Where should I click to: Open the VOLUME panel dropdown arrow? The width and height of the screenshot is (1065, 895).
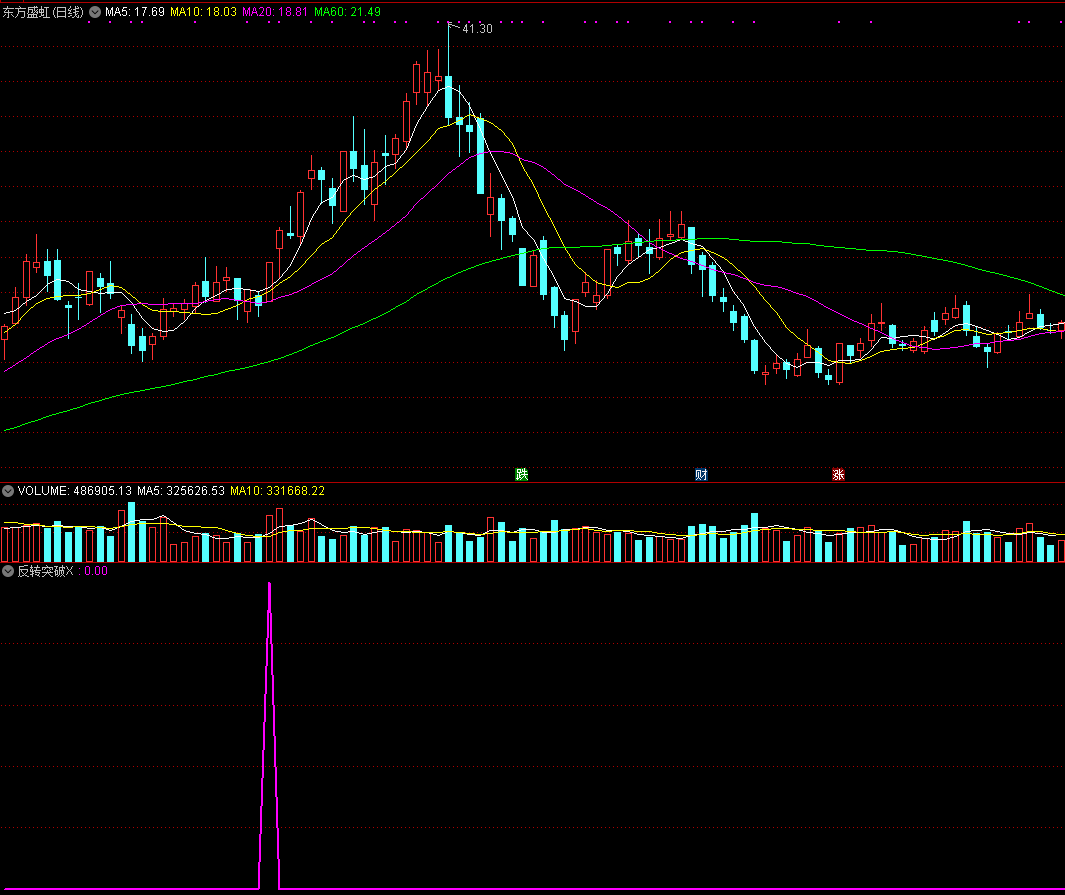[x=8, y=491]
